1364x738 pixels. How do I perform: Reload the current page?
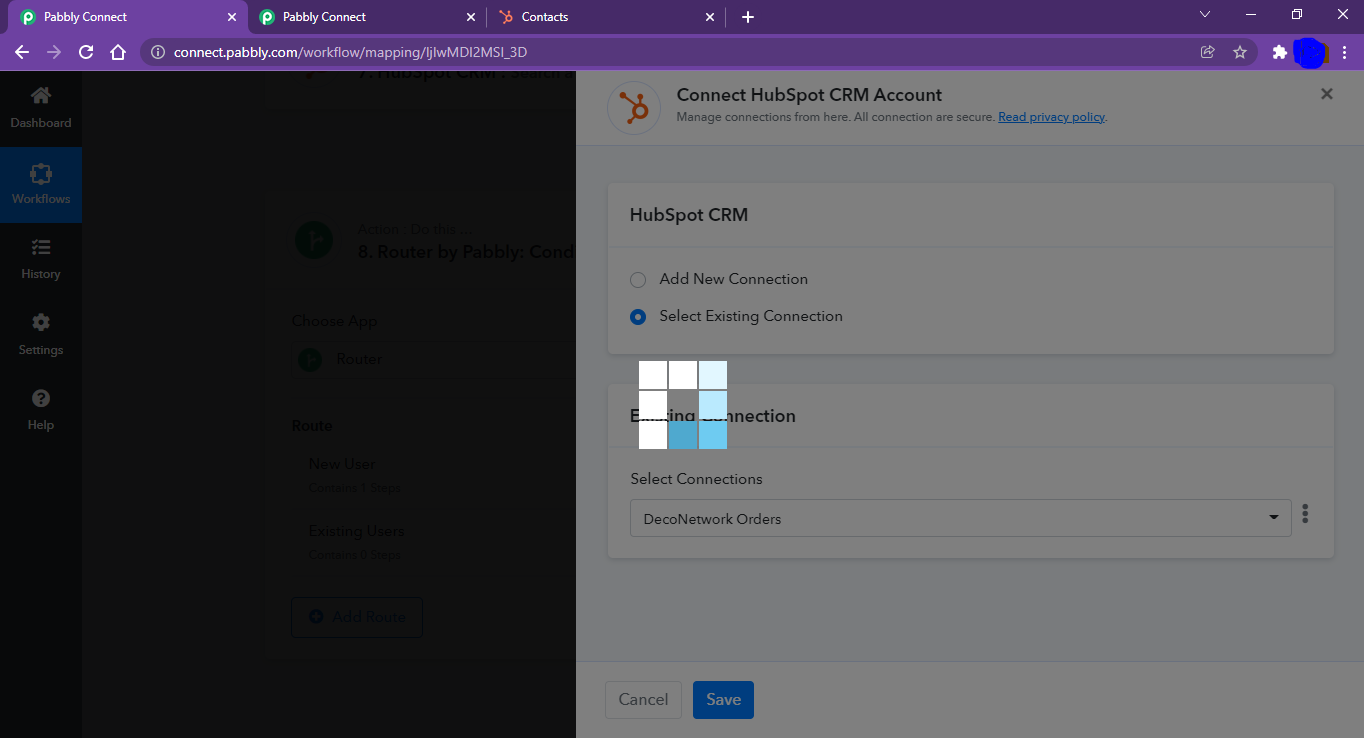click(86, 52)
